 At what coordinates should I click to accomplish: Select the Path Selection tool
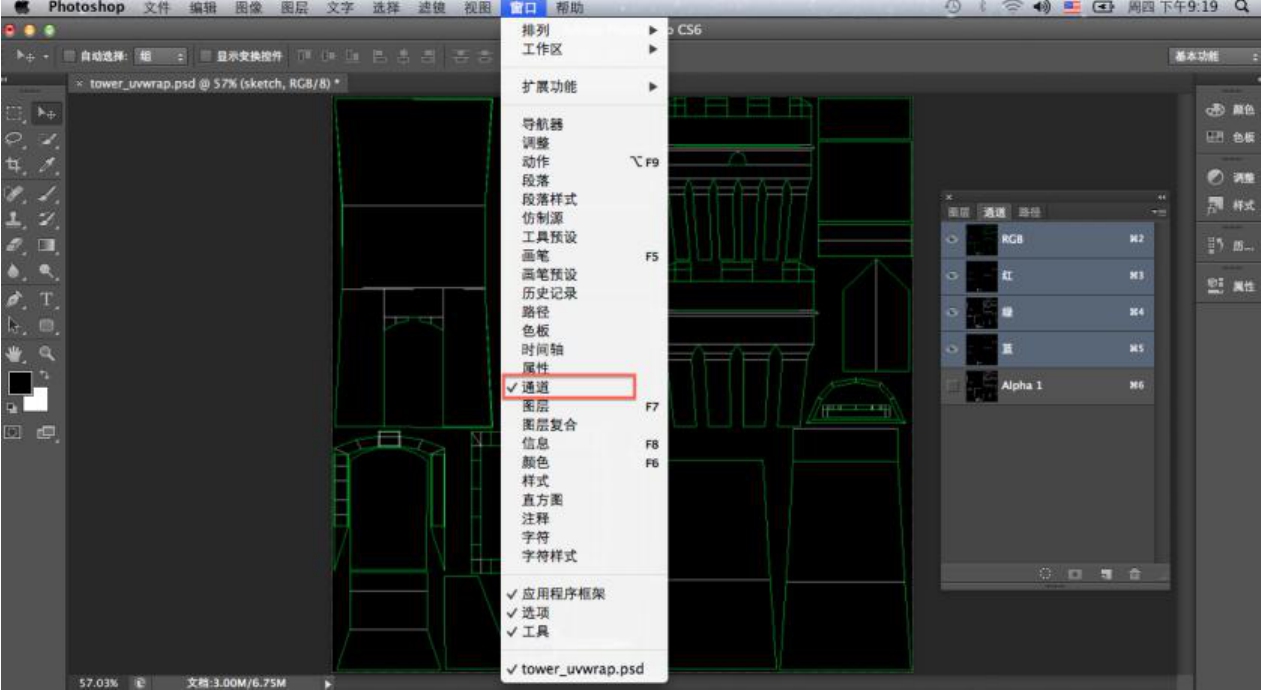click(15, 325)
